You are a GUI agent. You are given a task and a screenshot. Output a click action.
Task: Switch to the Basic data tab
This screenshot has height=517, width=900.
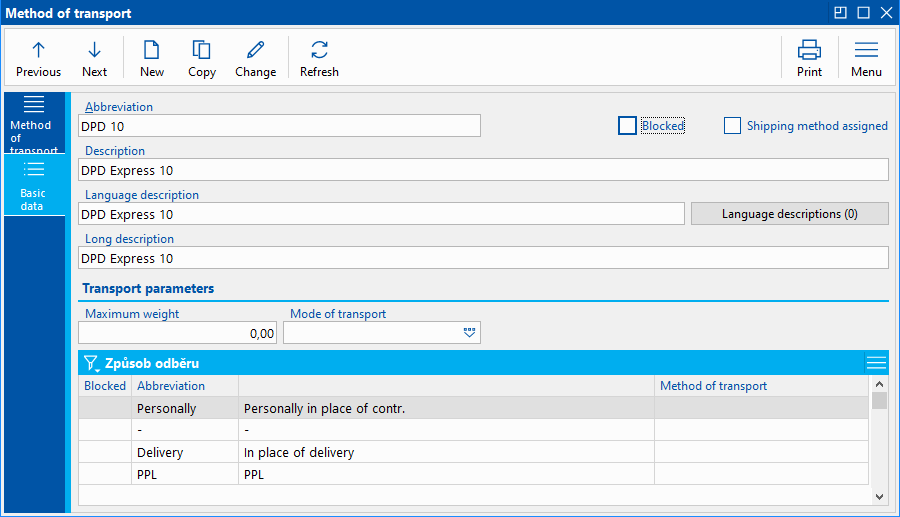tap(34, 185)
